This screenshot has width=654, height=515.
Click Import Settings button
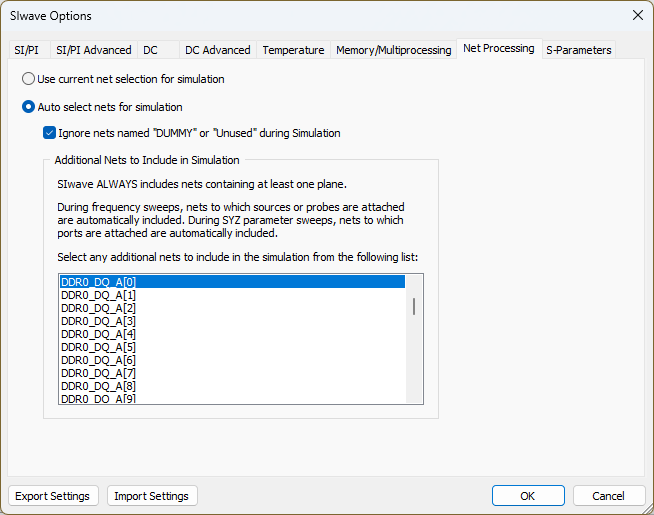pyautogui.click(x=152, y=496)
